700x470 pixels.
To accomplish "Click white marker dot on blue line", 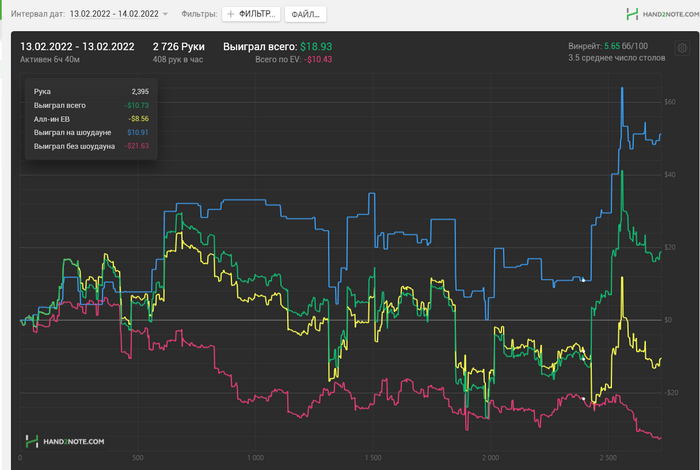I will (584, 280).
